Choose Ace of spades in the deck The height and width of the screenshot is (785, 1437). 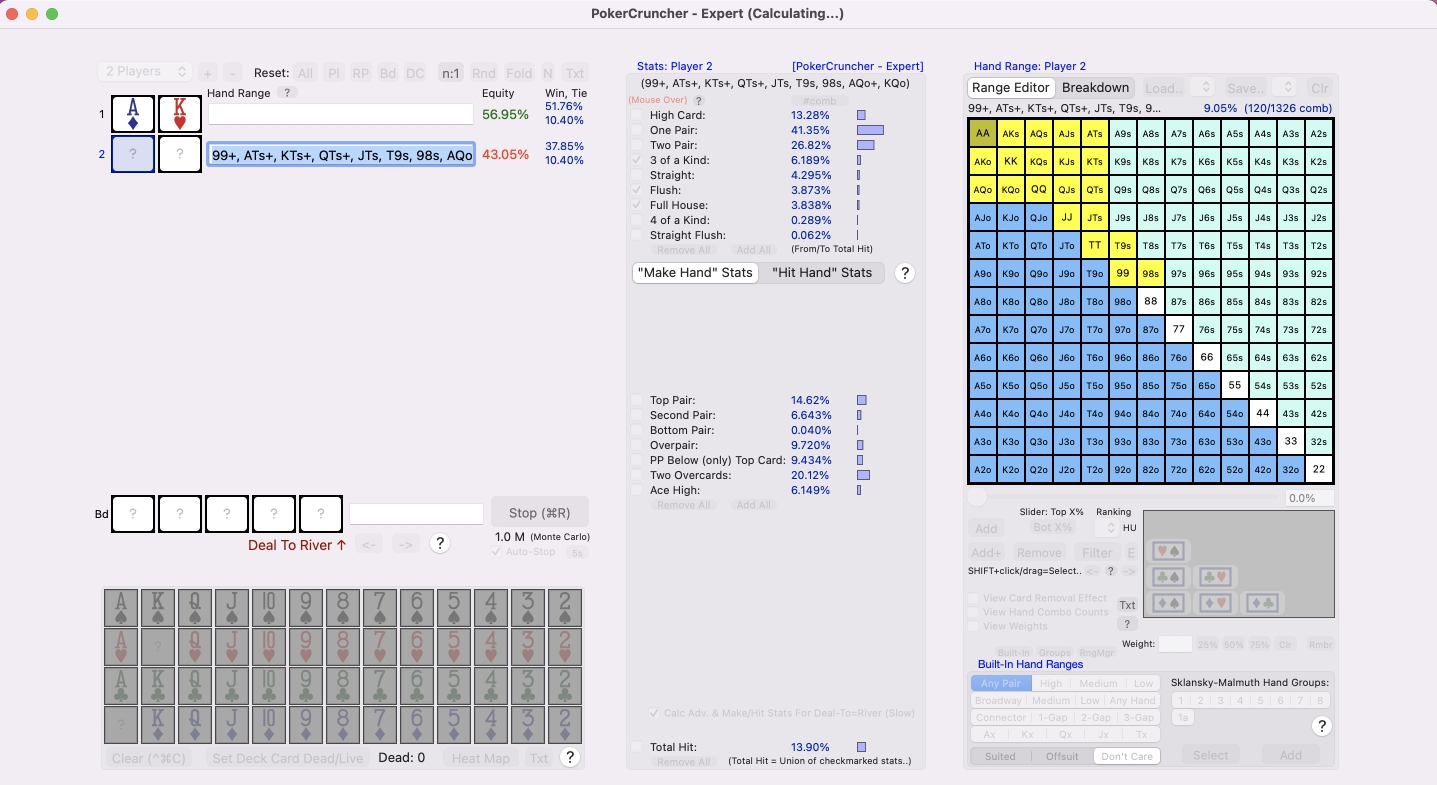(x=121, y=607)
